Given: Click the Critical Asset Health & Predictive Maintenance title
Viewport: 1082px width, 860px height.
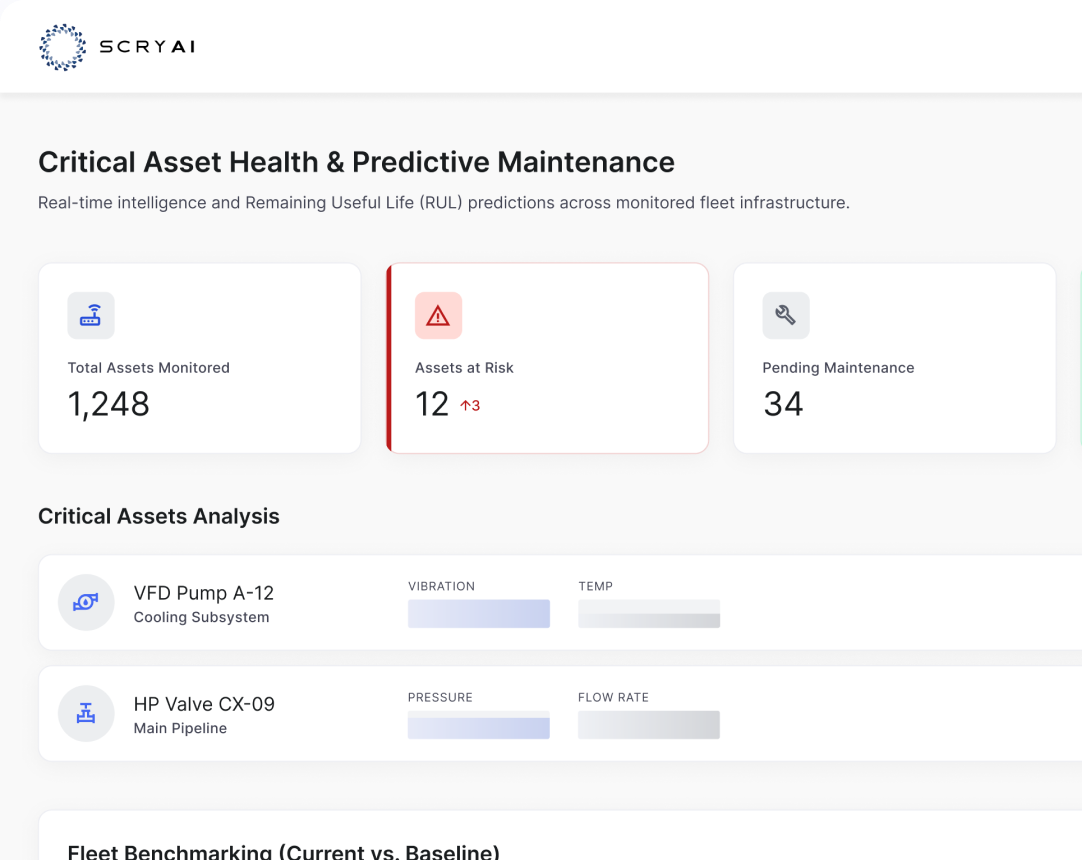Looking at the screenshot, I should pos(356,162).
